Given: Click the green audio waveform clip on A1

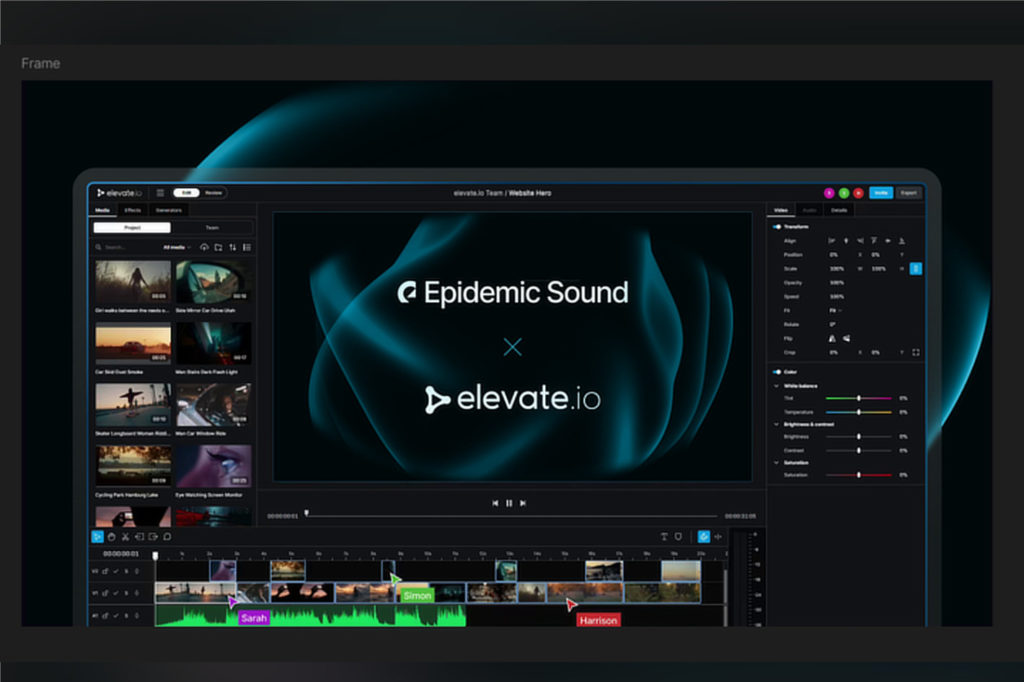Looking at the screenshot, I should pyautogui.click(x=310, y=615).
